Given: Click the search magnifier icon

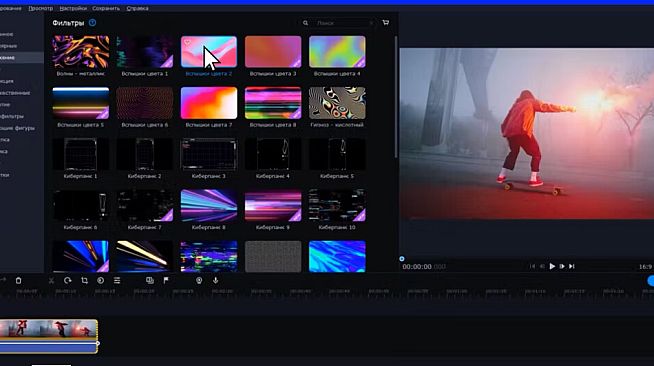Looking at the screenshot, I should 305,23.
